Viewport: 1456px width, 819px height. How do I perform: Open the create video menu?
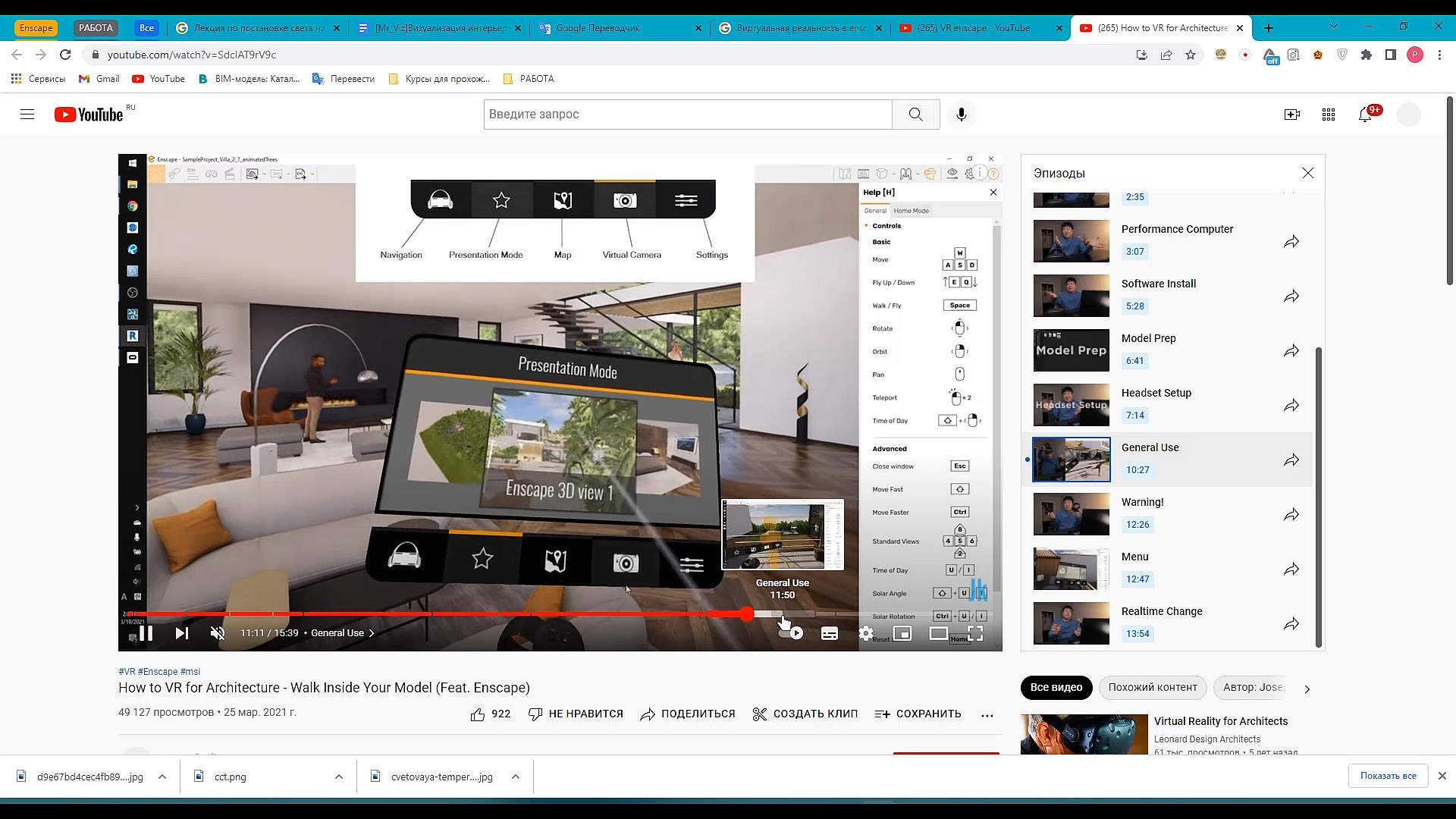pos(1292,115)
